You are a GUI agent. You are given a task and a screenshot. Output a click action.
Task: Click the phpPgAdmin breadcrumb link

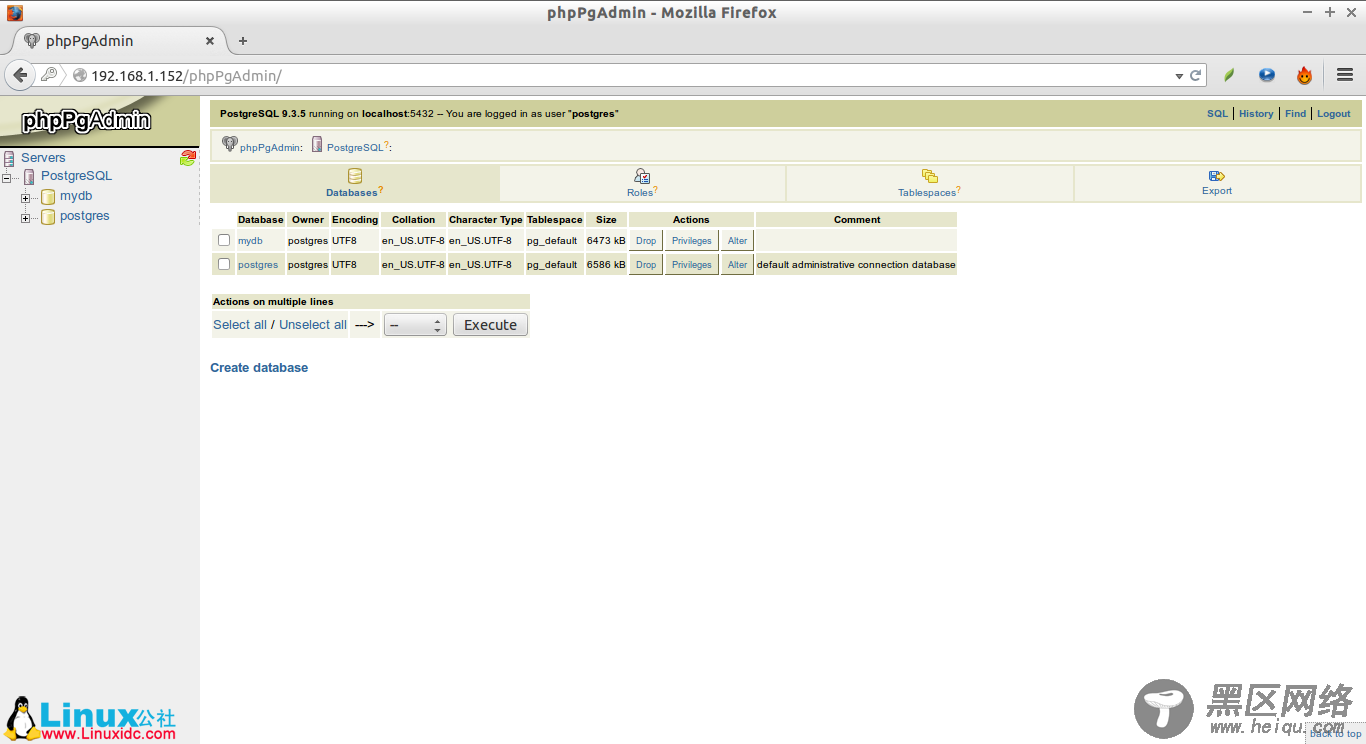(270, 148)
